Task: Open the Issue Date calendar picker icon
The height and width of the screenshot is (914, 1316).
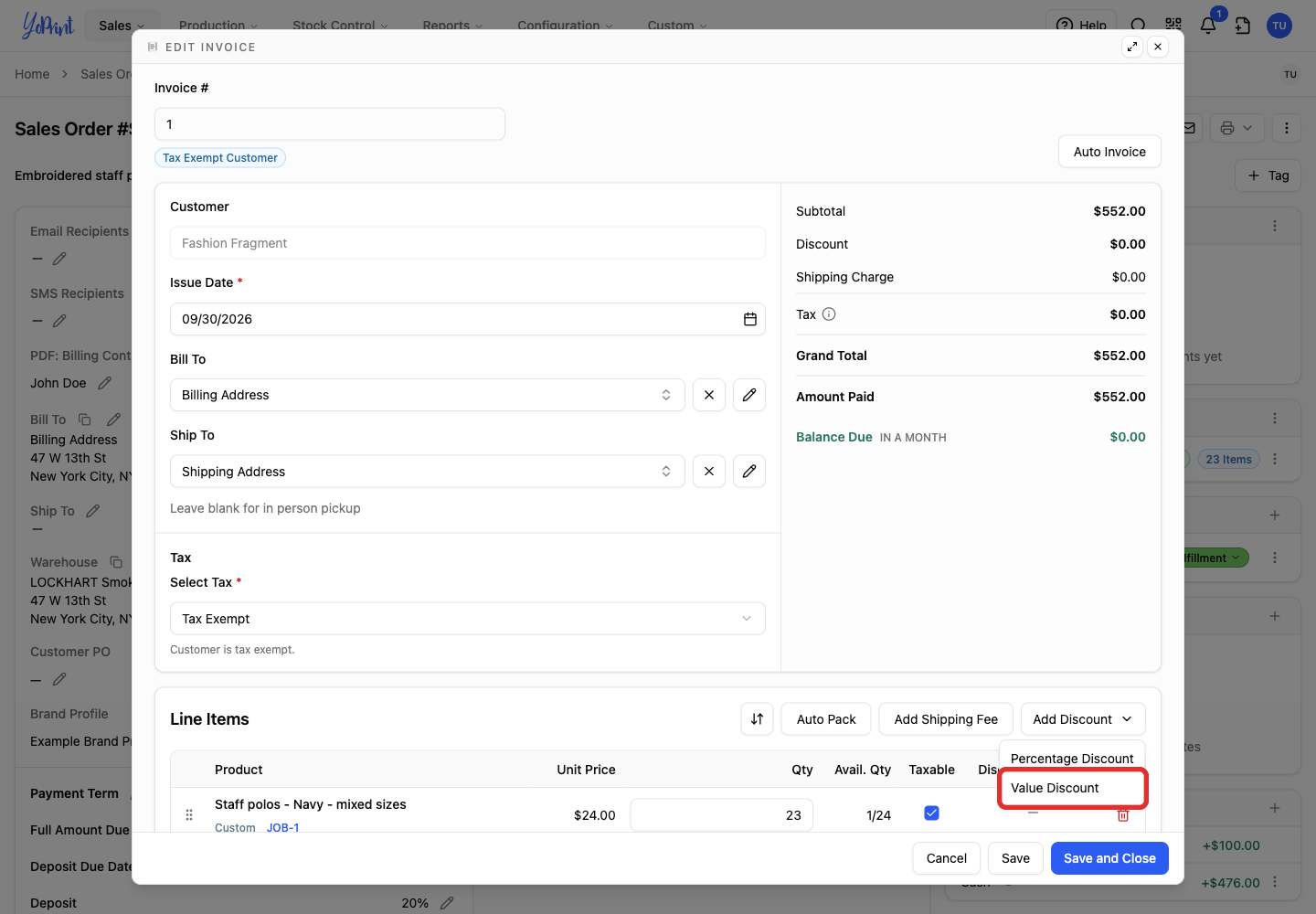Action: pos(749,319)
